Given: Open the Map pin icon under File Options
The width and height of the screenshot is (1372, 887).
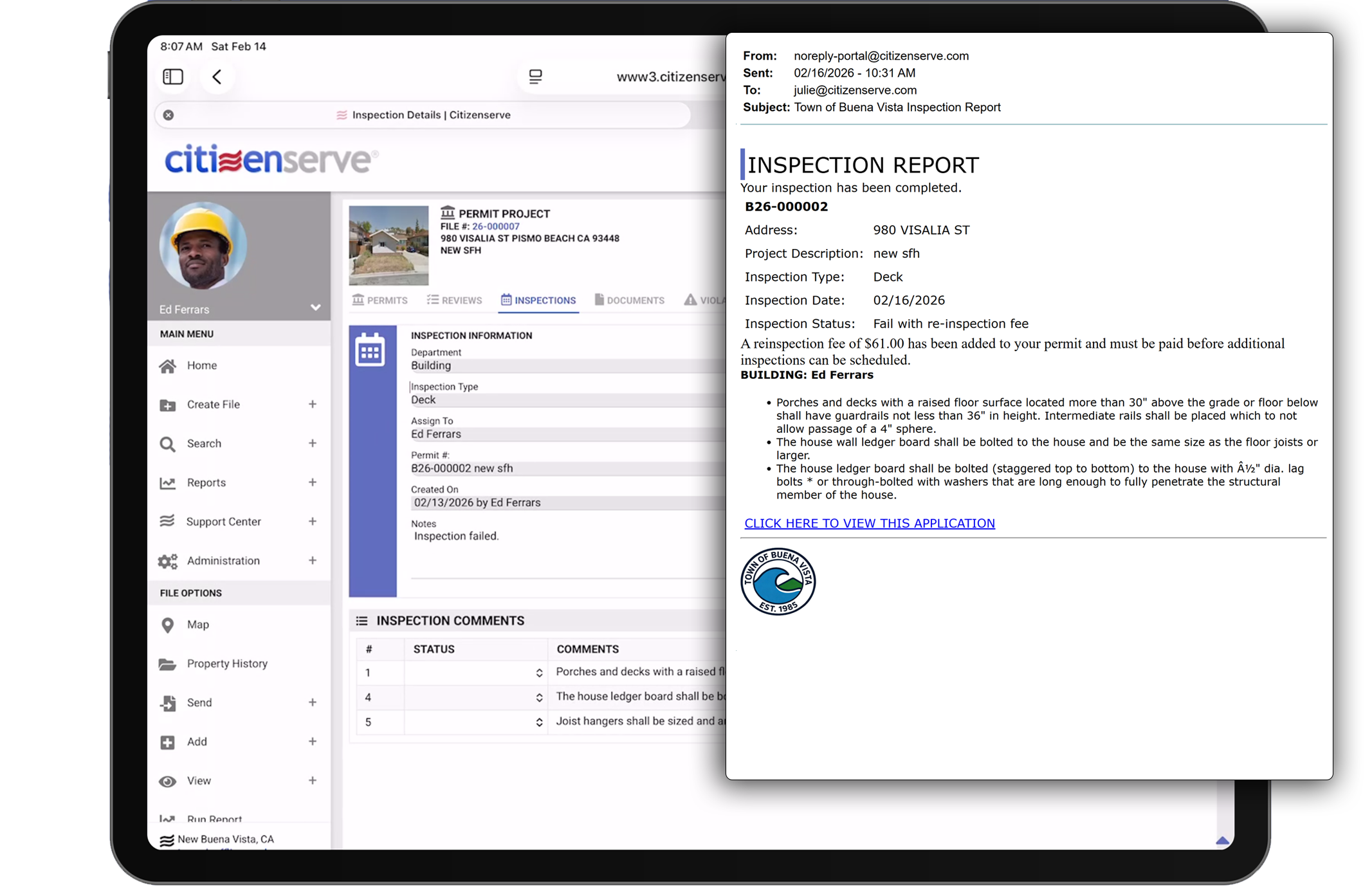Looking at the screenshot, I should 167,624.
